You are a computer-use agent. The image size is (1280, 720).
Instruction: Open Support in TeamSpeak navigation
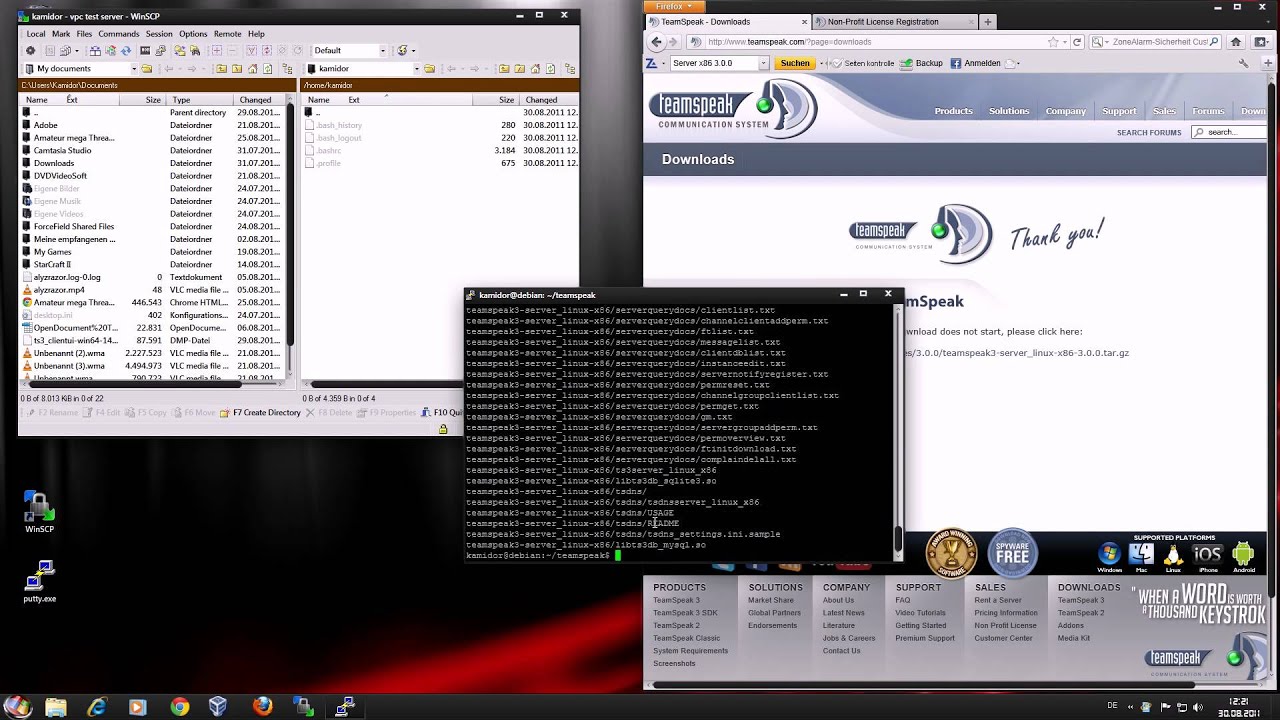(x=1119, y=111)
